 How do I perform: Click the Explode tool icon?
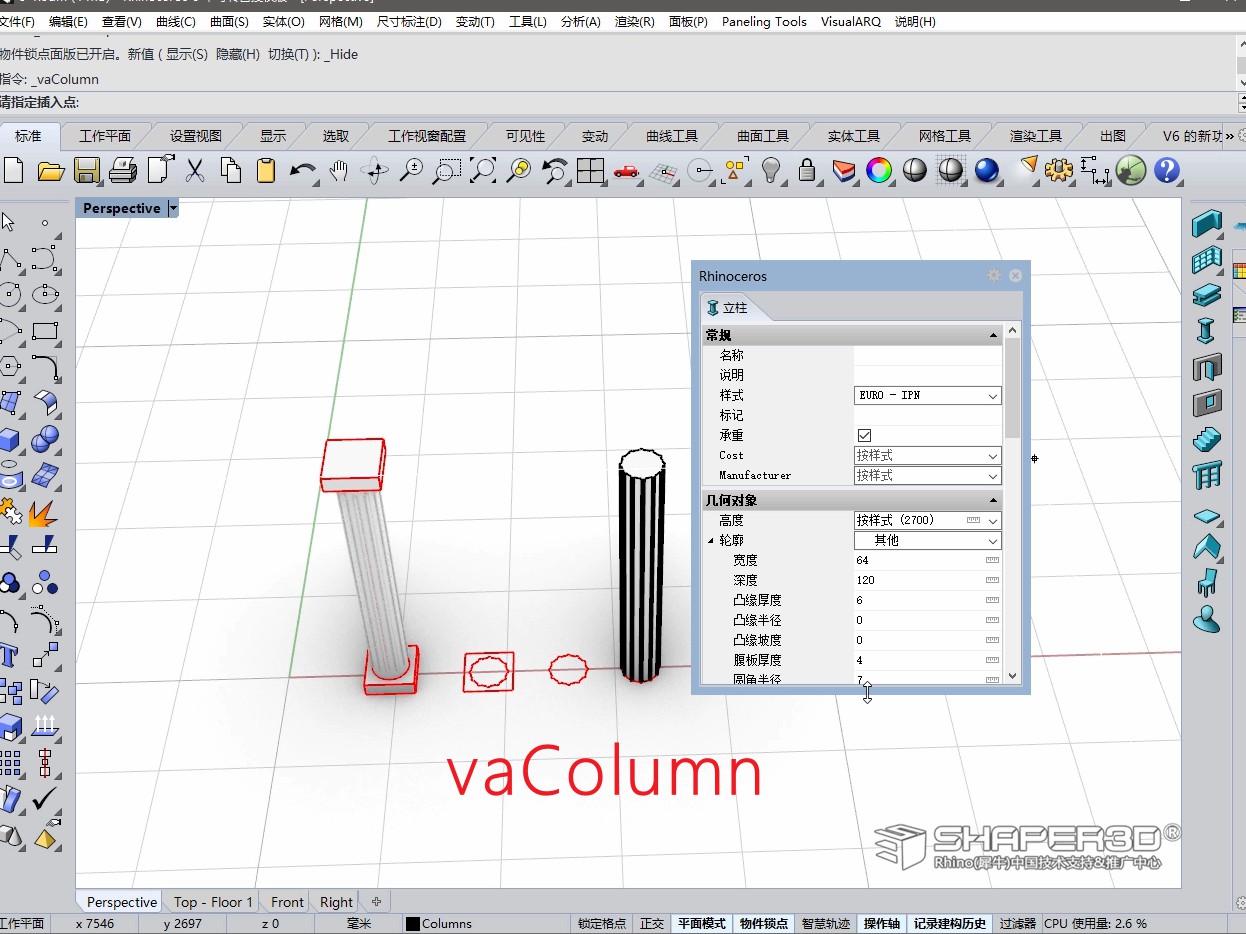click(x=43, y=514)
